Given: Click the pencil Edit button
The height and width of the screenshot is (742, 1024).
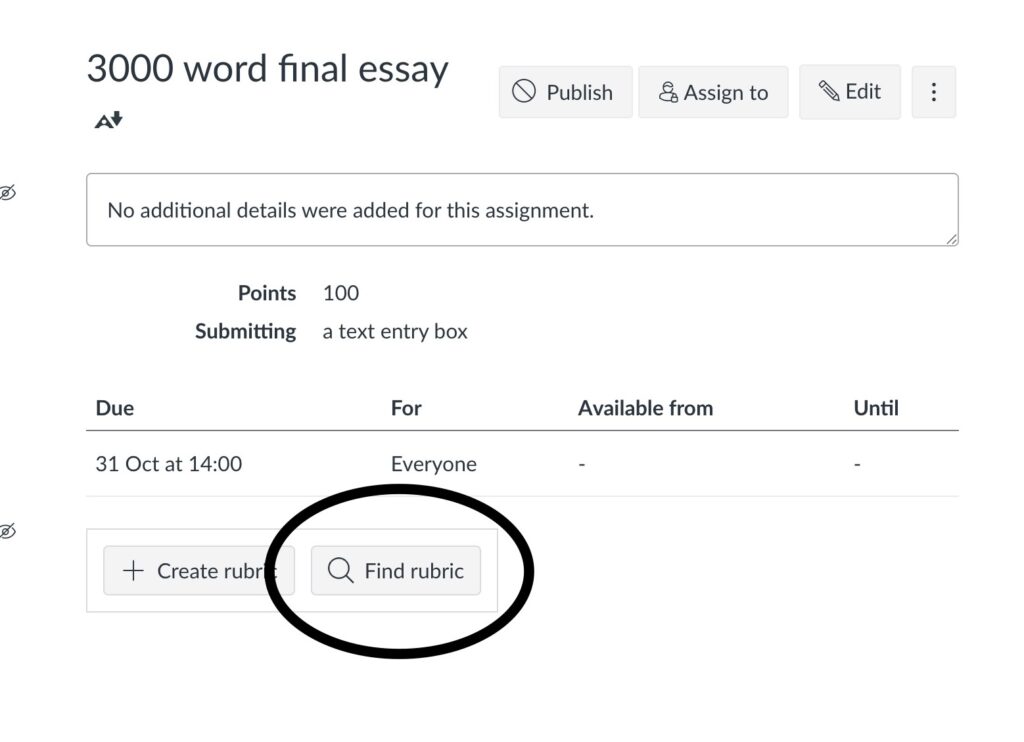Looking at the screenshot, I should click(849, 92).
